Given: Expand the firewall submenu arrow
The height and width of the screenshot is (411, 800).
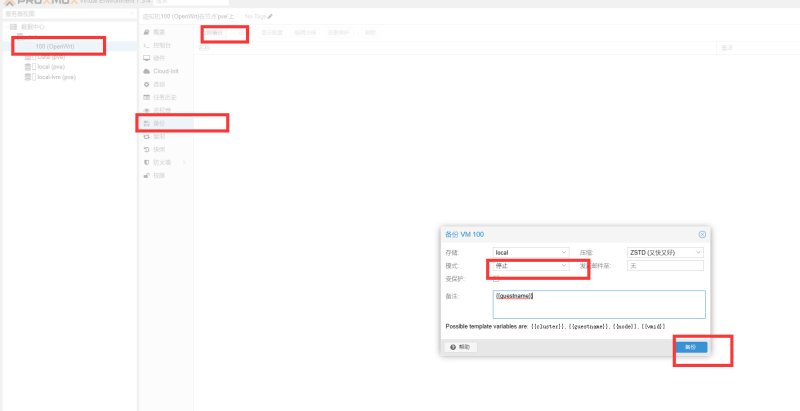Looking at the screenshot, I should pyautogui.click(x=184, y=163).
